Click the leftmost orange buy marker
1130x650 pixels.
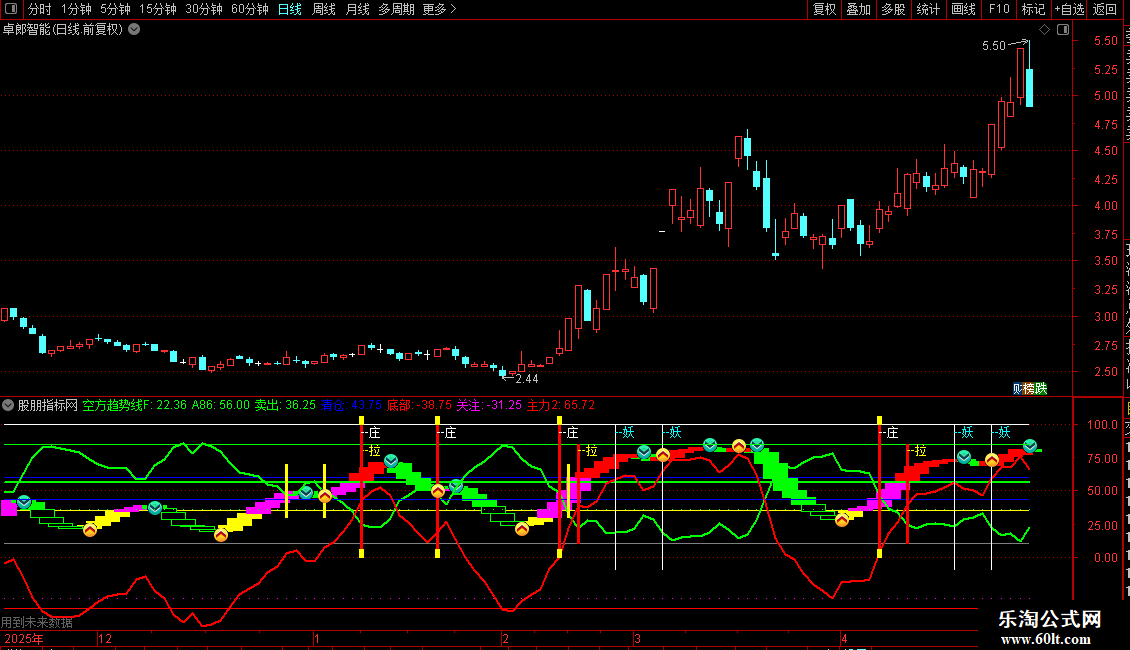tap(89, 530)
